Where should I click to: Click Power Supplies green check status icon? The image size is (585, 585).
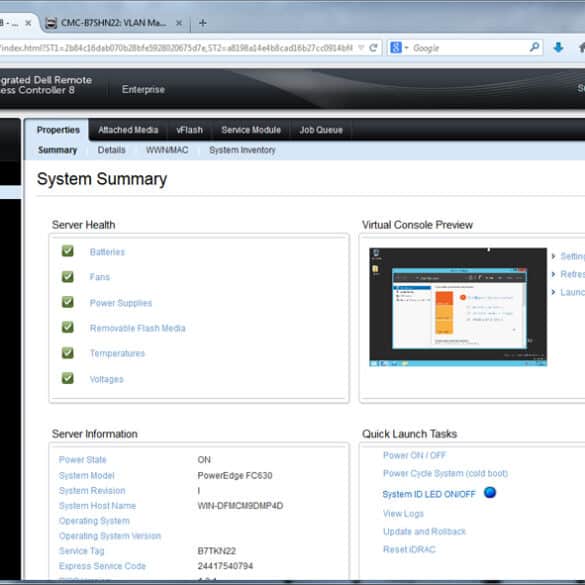[x=68, y=302]
